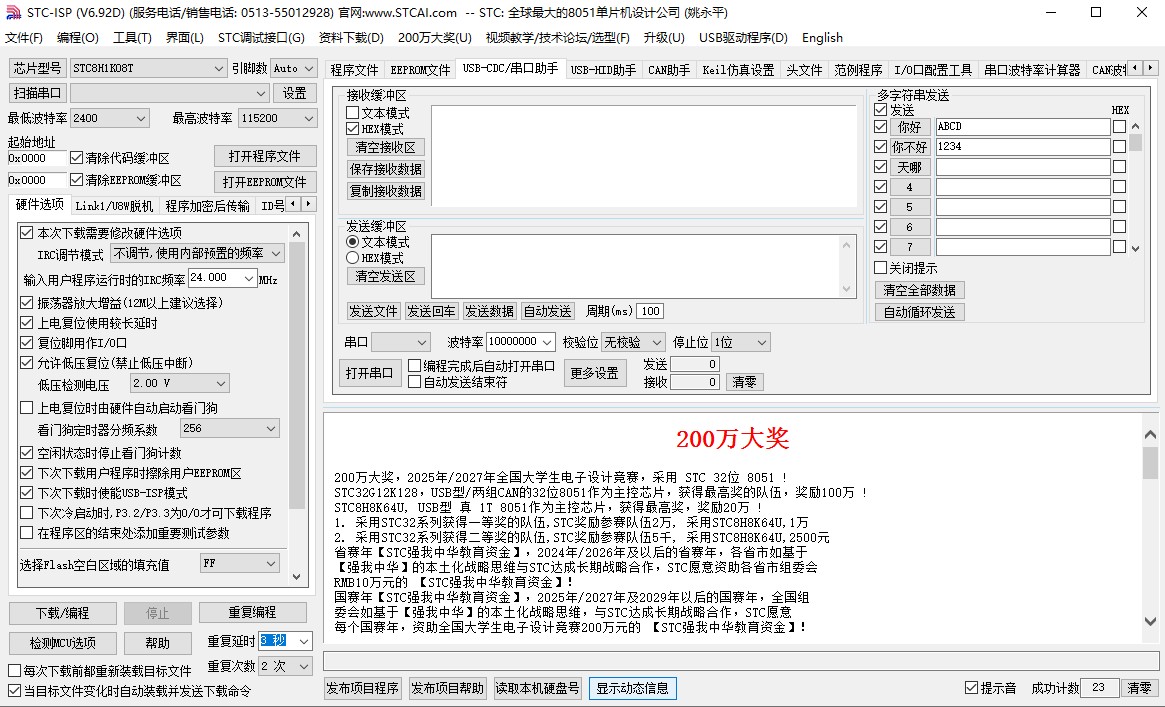Click hardware options list scroll down arrow
Viewport: 1165px width, 707px height.
coord(296,576)
